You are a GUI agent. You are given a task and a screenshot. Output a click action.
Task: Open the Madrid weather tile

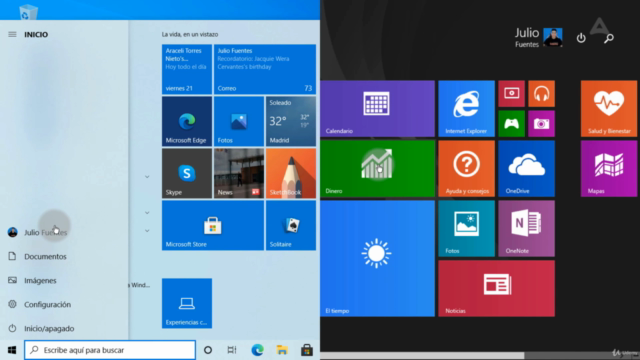(x=291, y=121)
